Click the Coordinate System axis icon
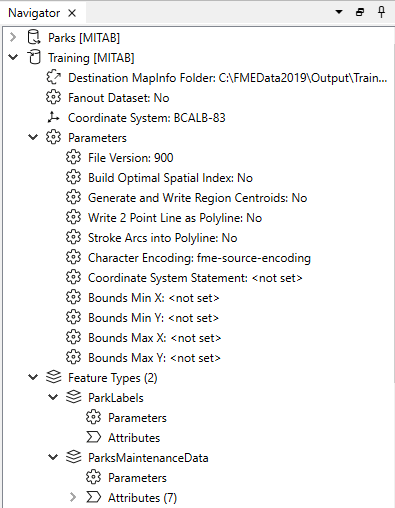 point(53,117)
